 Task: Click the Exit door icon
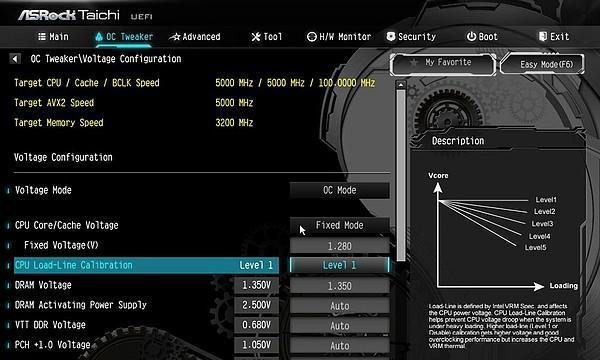pos(543,37)
